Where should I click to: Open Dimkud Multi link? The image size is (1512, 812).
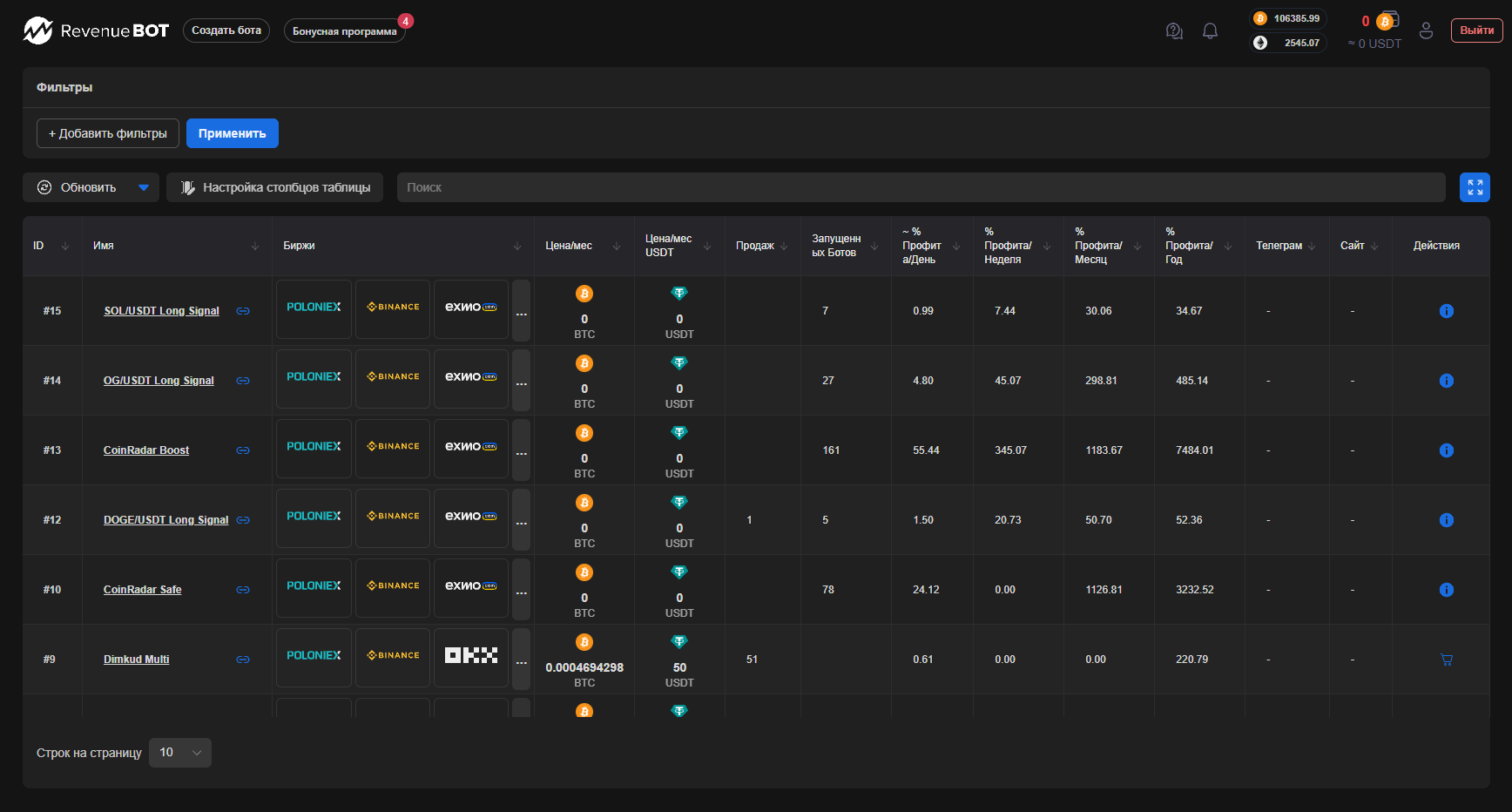point(137,660)
